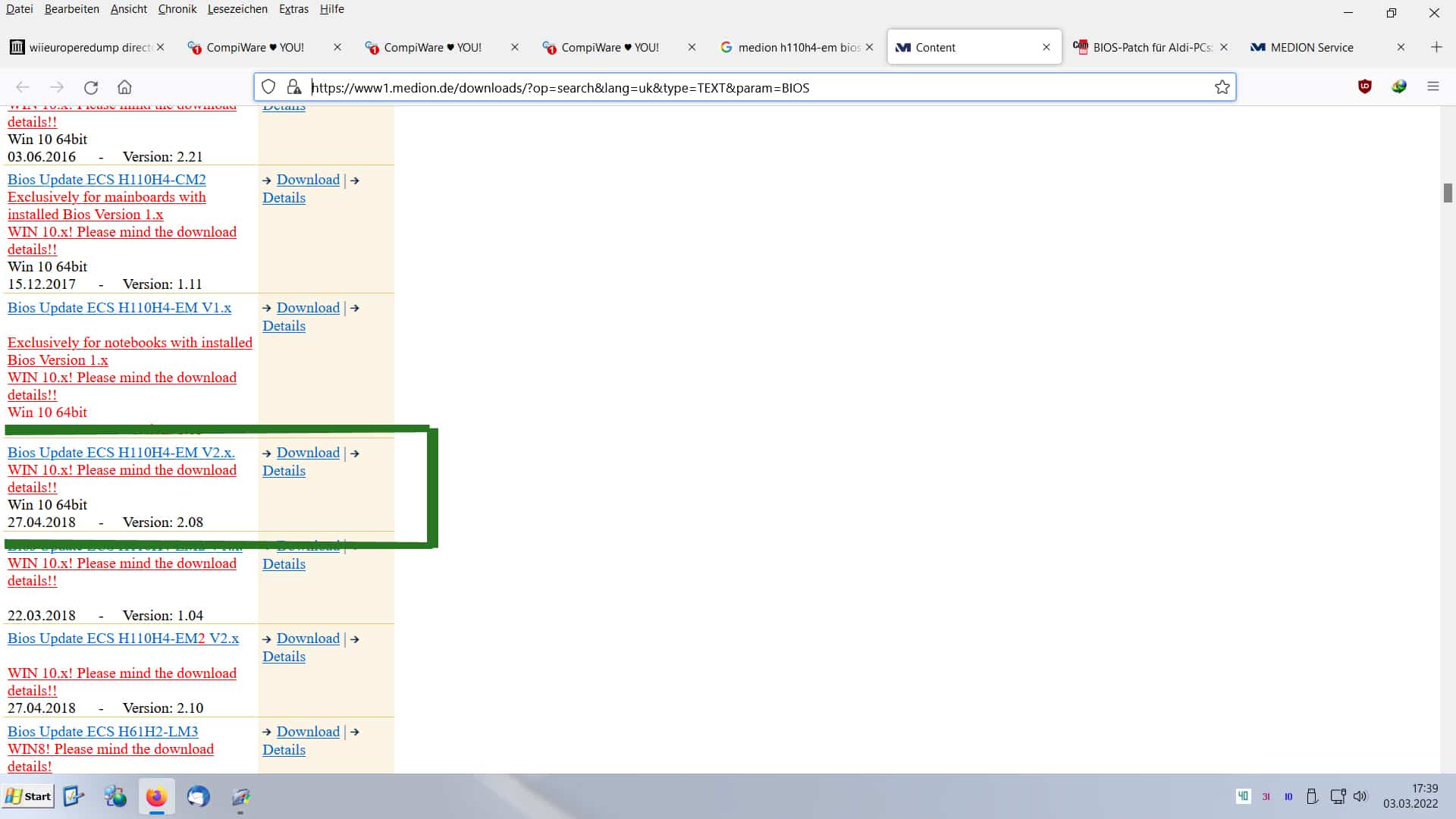
Task: Open Details for the ECS H110H4-CM2 update
Action: 284,198
